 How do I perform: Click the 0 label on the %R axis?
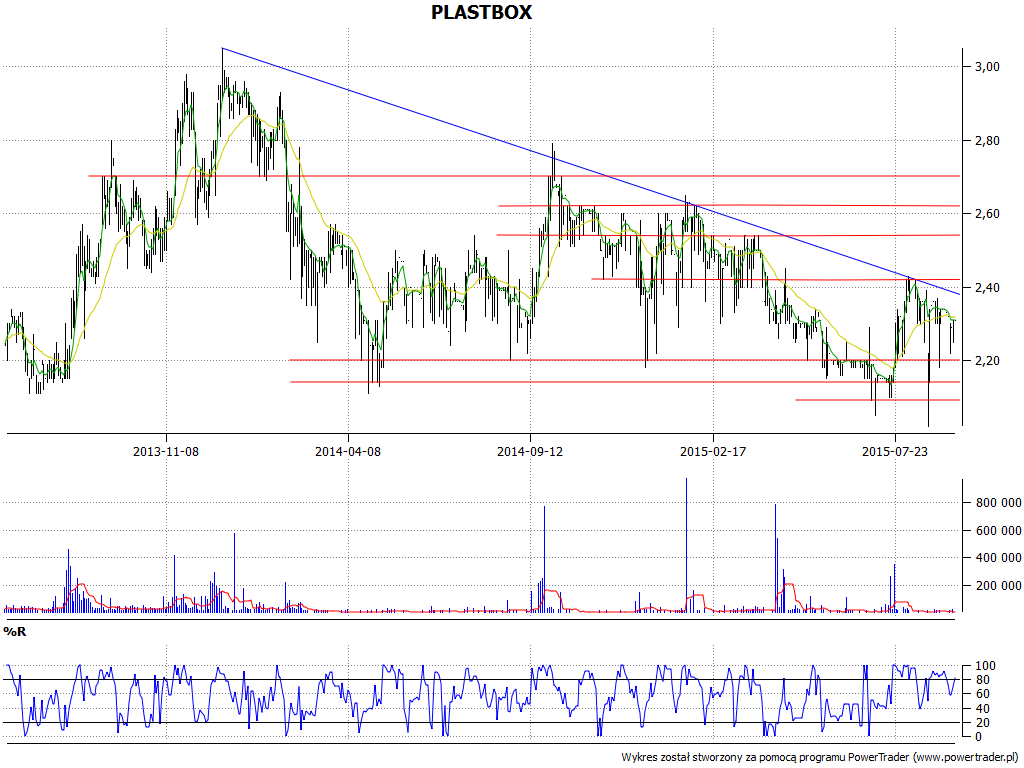(978, 737)
